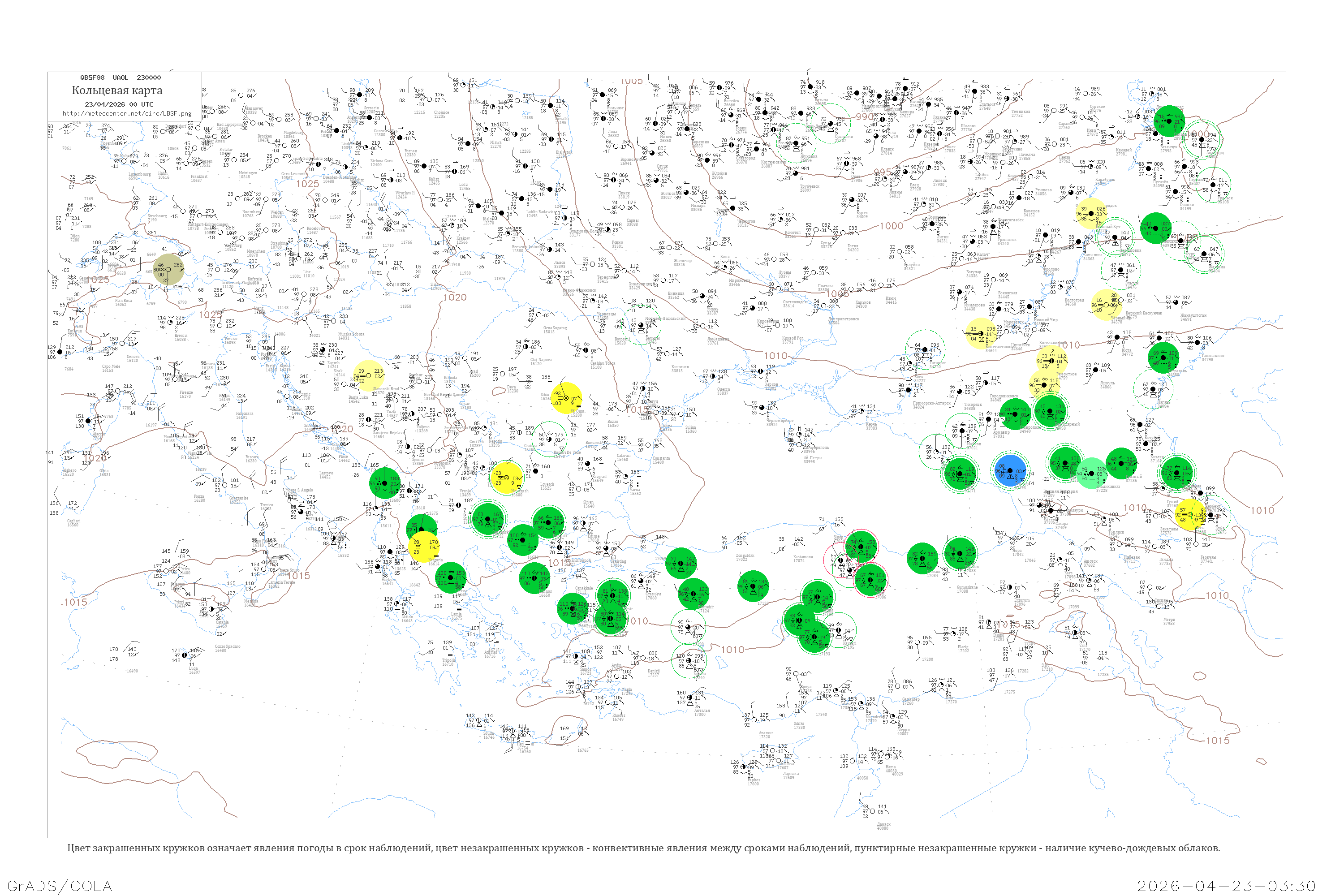Click the empty green circle near Craiova
1344x896 pixels.
coord(550,439)
